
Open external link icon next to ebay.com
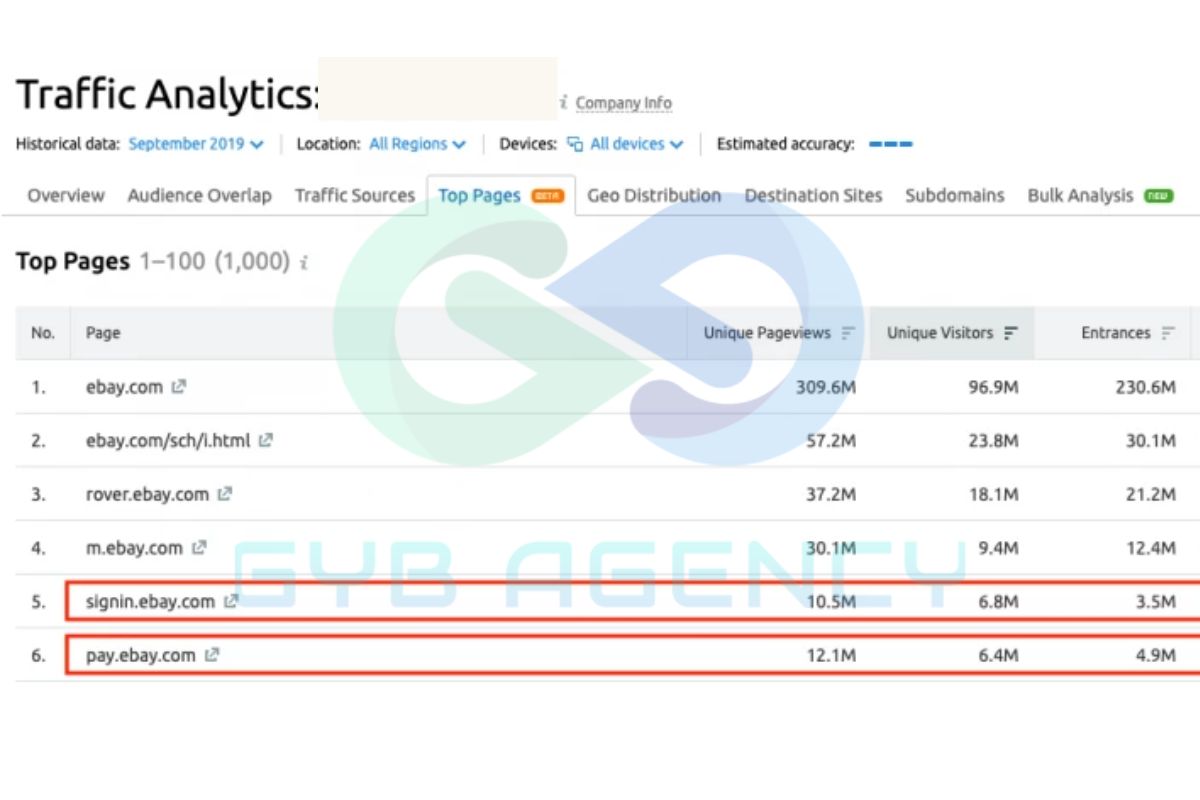coord(178,386)
